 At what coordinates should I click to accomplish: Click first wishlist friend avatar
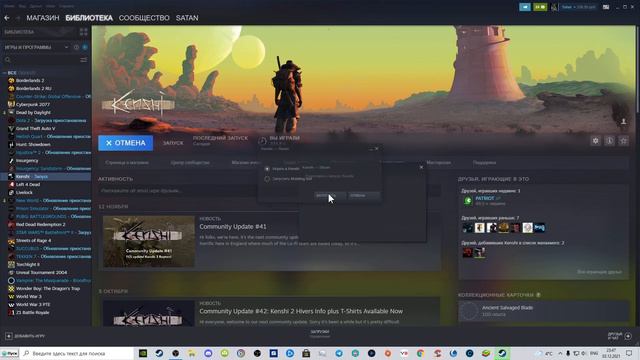[x=468, y=253]
